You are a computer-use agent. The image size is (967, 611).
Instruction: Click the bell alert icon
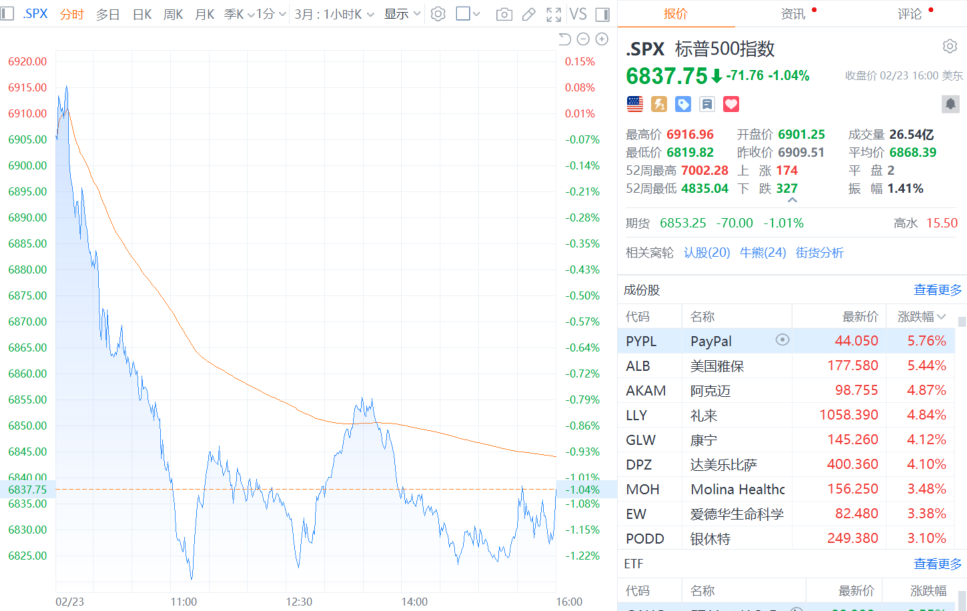tap(949, 104)
